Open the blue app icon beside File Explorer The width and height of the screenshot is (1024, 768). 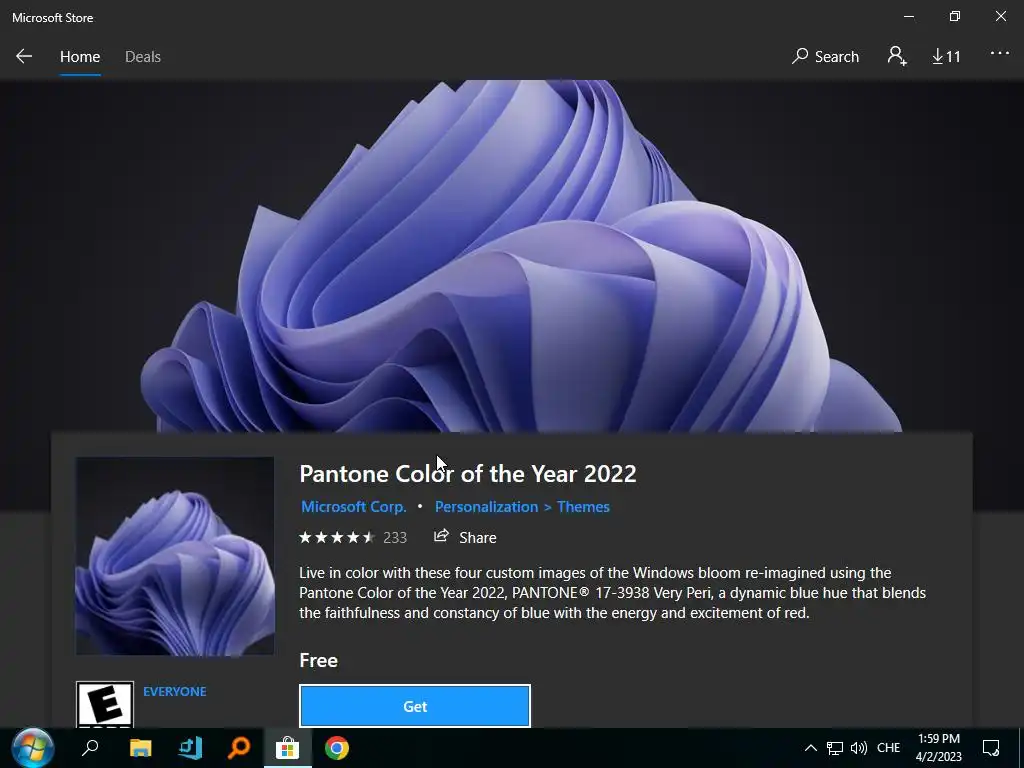point(190,748)
